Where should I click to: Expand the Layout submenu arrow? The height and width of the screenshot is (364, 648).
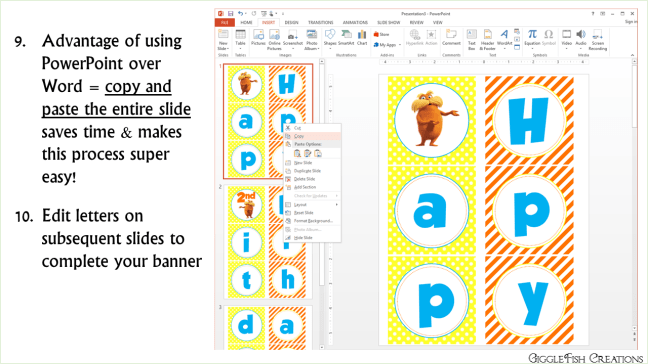coord(337,205)
